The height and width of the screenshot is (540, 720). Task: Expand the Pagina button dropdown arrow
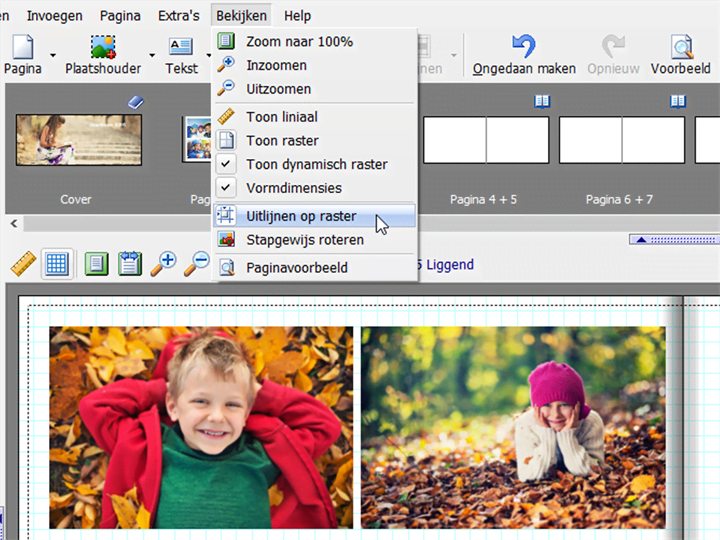(x=53, y=56)
